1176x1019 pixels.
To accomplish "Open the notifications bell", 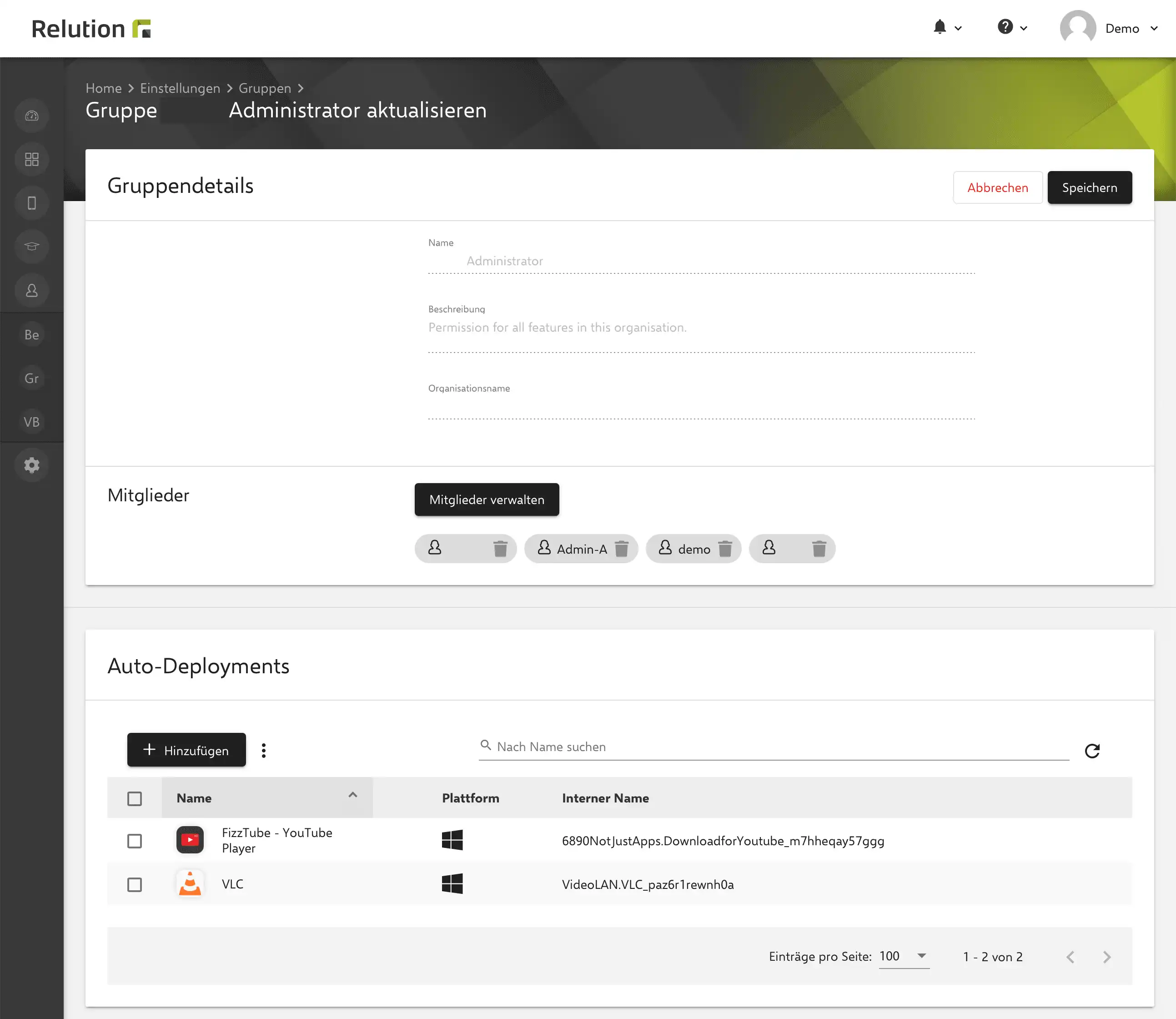I will coord(940,27).
